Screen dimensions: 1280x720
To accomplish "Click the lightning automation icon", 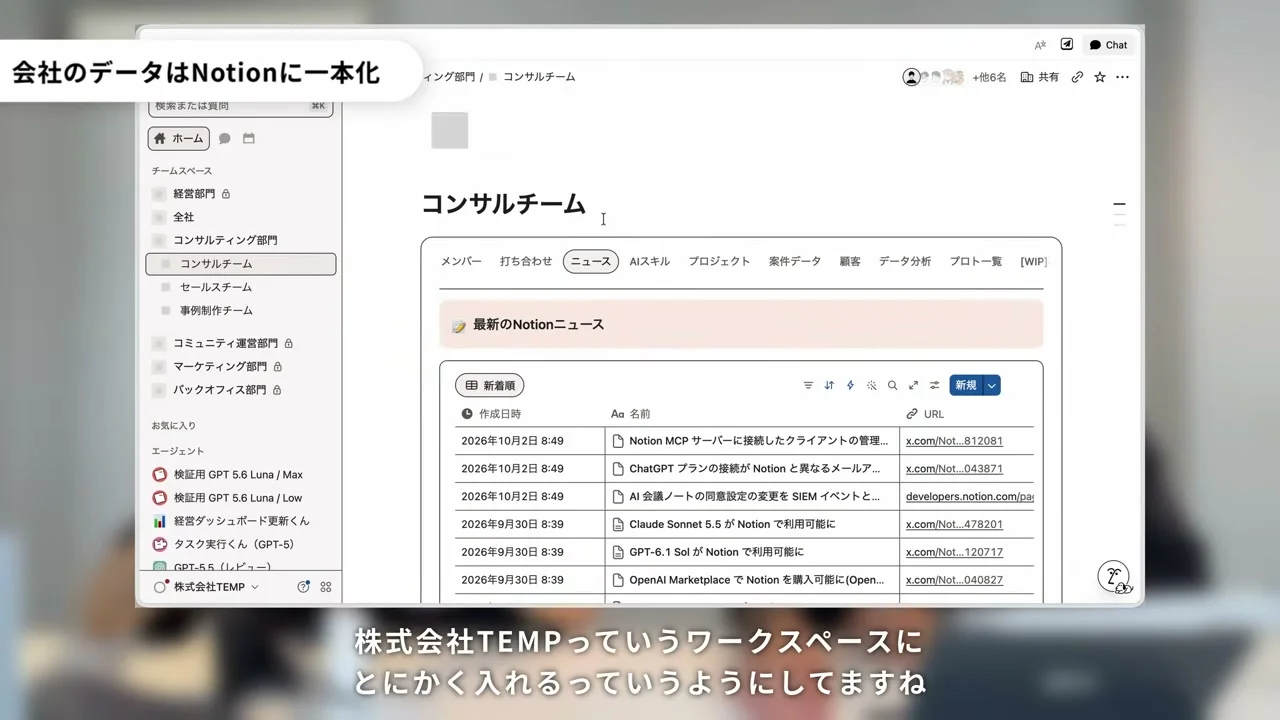I will (850, 385).
